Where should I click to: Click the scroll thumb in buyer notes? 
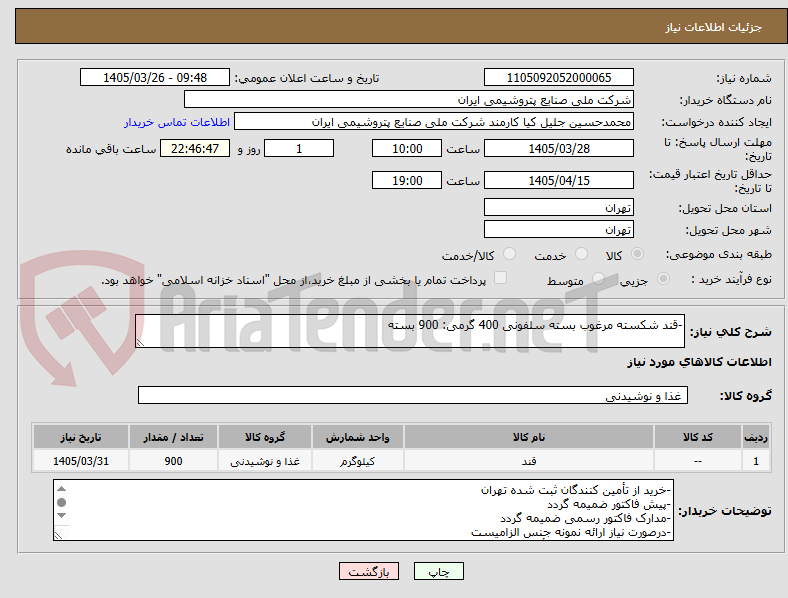[61, 503]
